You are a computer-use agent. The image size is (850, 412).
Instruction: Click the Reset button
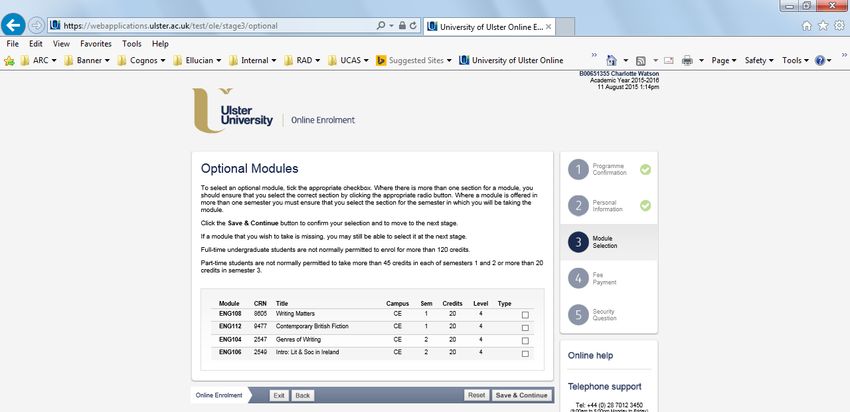click(476, 395)
